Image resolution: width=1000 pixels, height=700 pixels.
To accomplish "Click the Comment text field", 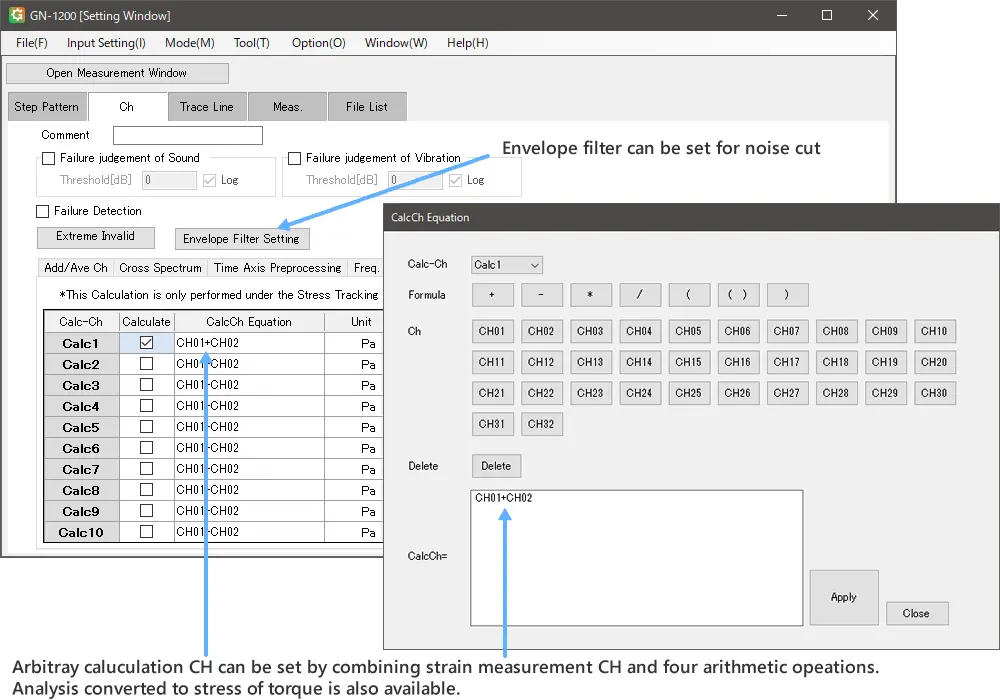I will click(188, 135).
